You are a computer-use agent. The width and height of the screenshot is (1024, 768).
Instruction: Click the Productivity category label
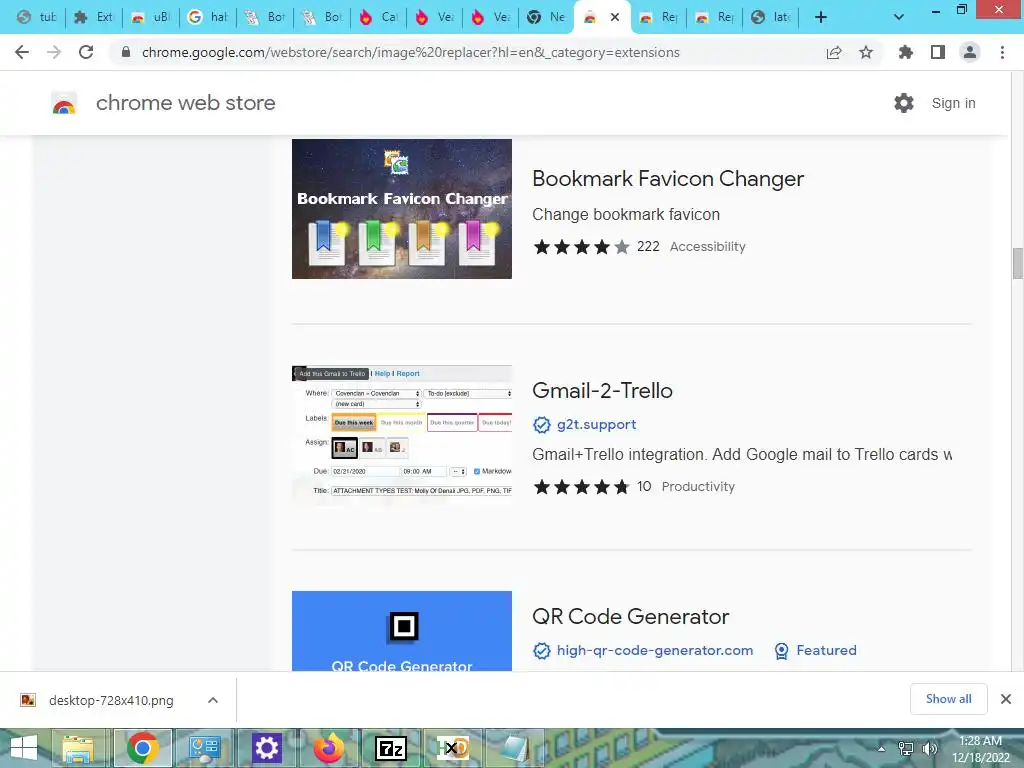click(698, 487)
